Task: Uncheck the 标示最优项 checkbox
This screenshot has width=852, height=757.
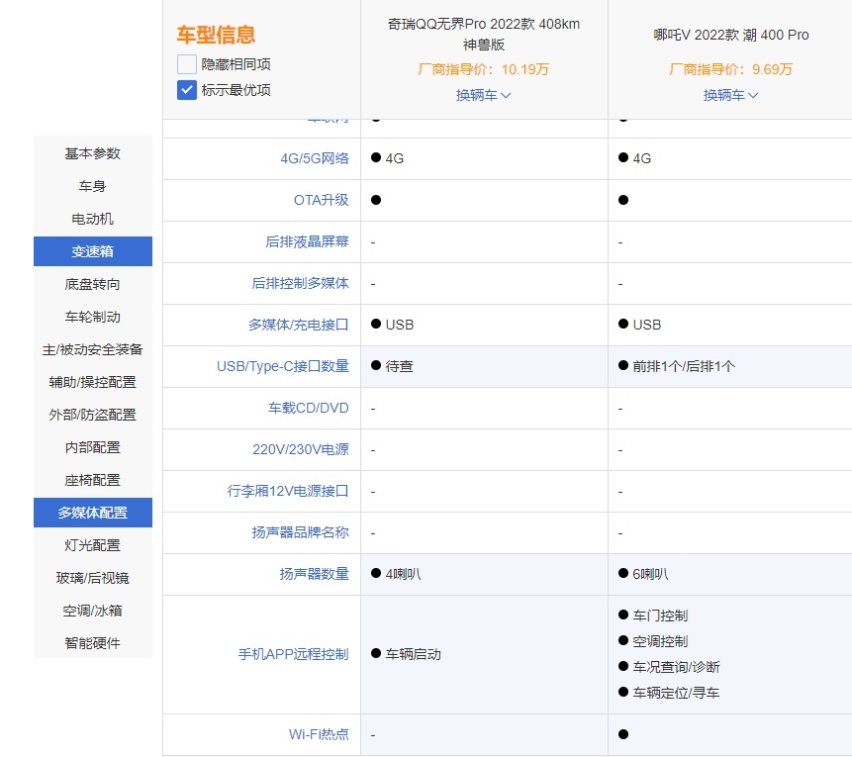Action: (x=186, y=90)
